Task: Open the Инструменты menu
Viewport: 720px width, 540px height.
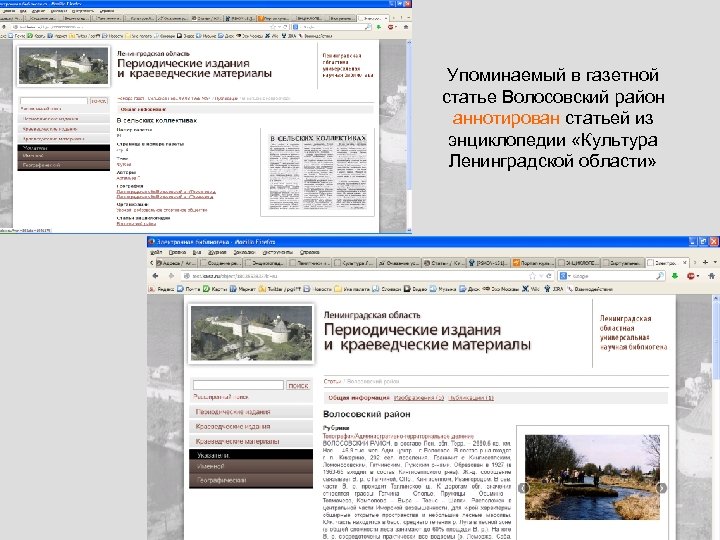Action: (278, 252)
